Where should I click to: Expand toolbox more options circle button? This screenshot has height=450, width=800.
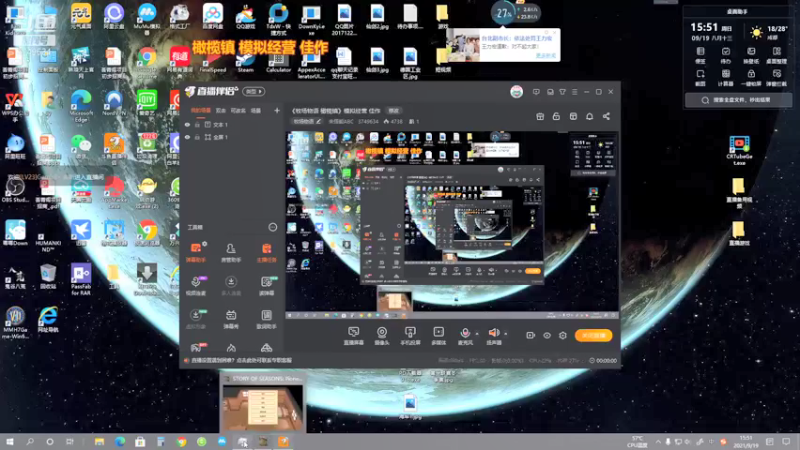click(272, 227)
